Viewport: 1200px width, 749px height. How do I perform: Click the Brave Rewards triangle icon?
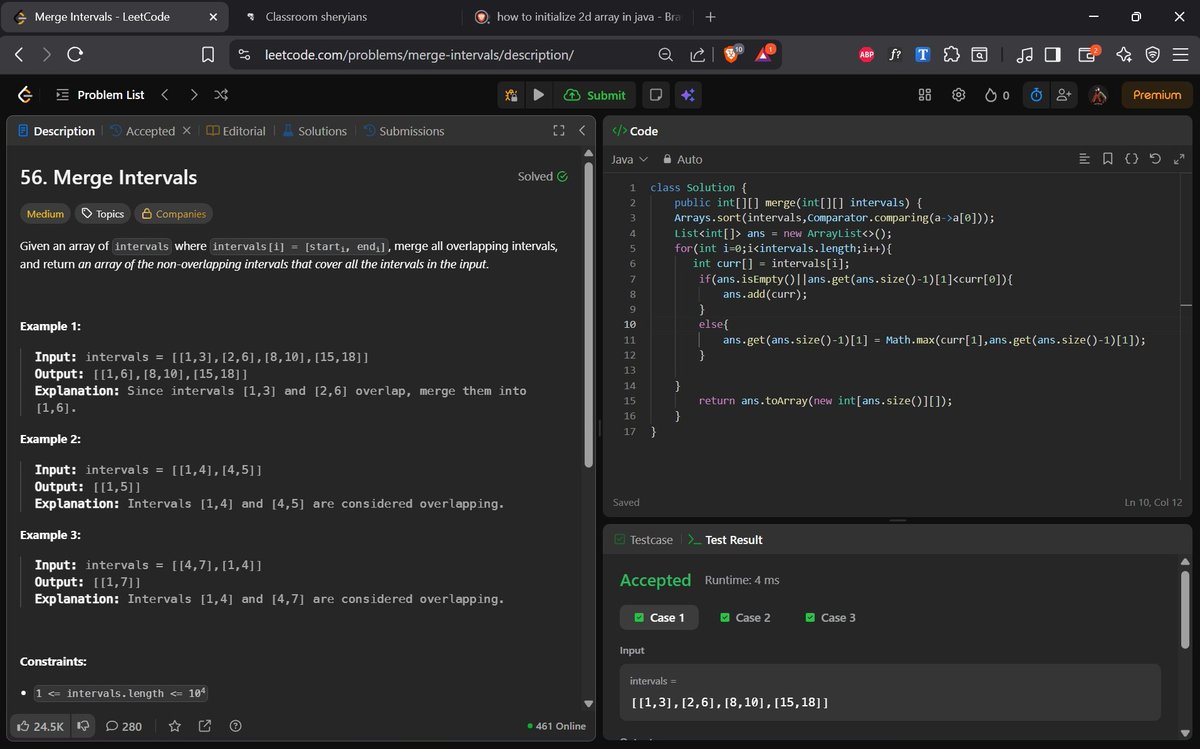(x=763, y=55)
